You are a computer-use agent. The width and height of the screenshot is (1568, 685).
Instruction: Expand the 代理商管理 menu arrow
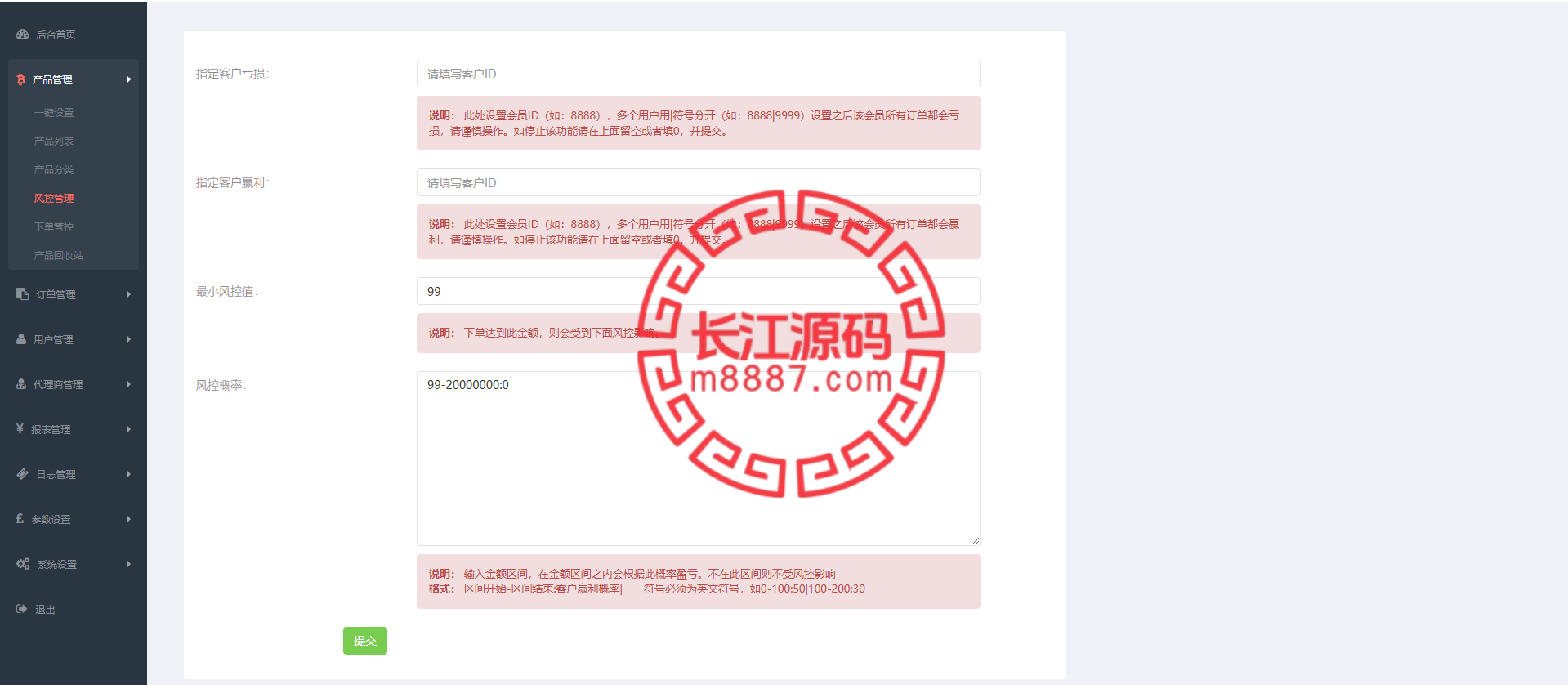(129, 384)
